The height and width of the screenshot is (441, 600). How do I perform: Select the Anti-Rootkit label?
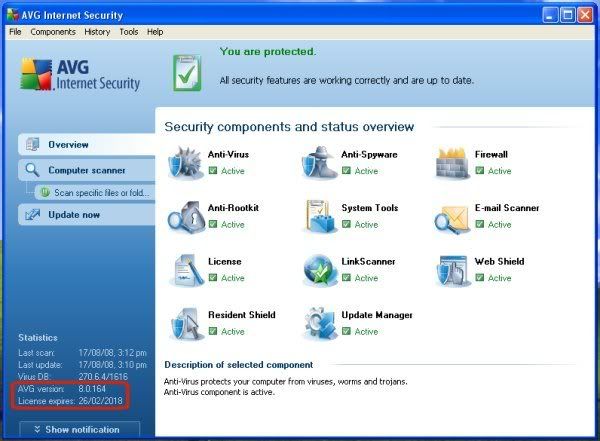(x=233, y=208)
